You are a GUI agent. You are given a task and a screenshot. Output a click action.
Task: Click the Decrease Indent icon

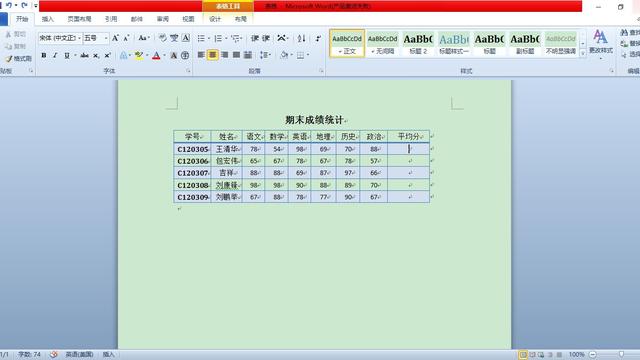pyautogui.click(x=255, y=38)
